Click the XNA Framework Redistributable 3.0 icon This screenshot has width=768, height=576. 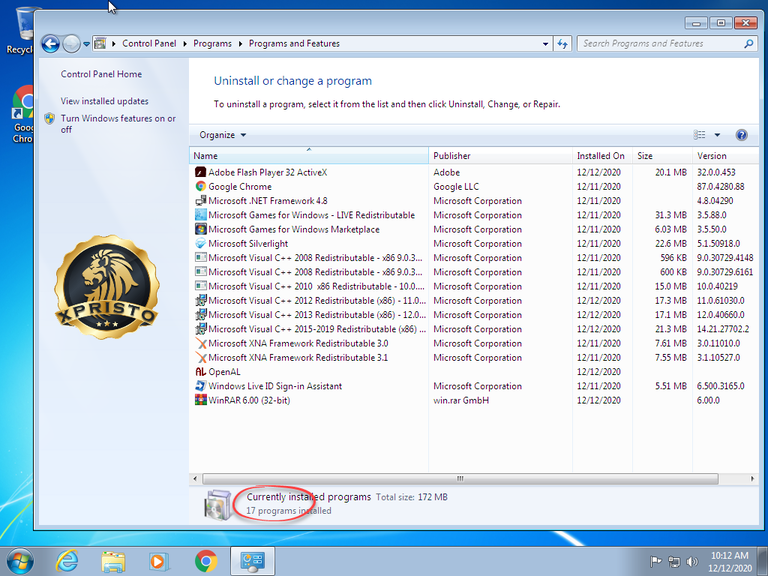coord(200,343)
